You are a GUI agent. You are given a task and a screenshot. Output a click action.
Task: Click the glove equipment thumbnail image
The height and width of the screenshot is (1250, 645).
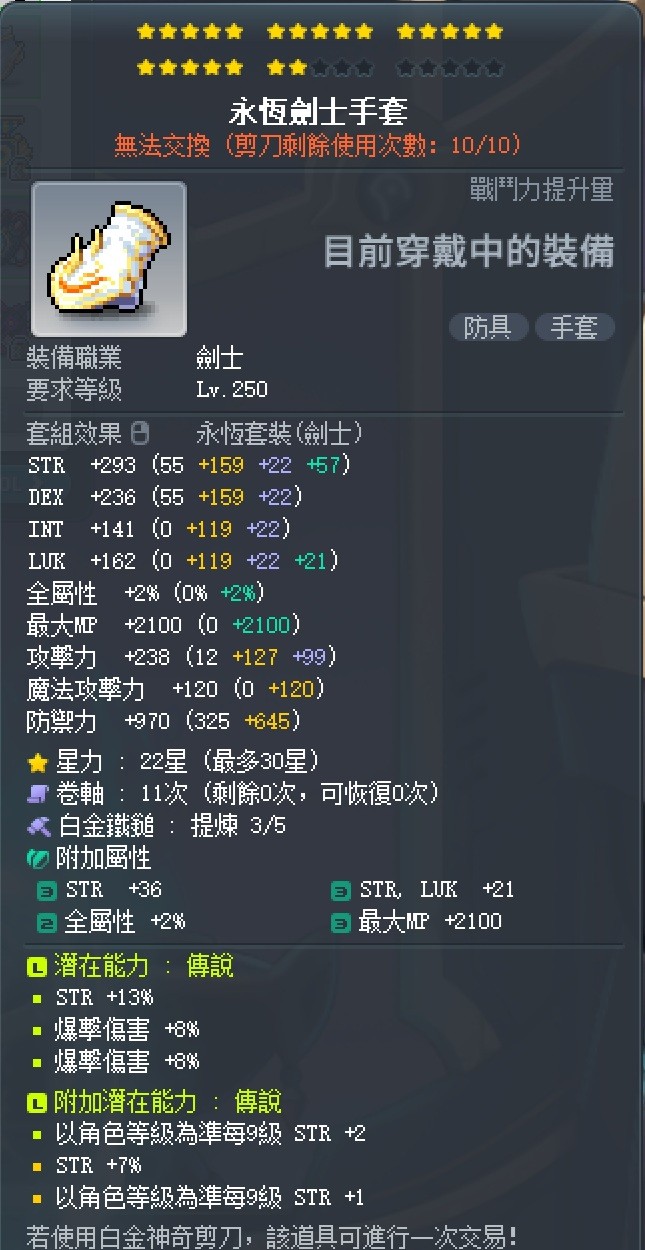[109, 259]
